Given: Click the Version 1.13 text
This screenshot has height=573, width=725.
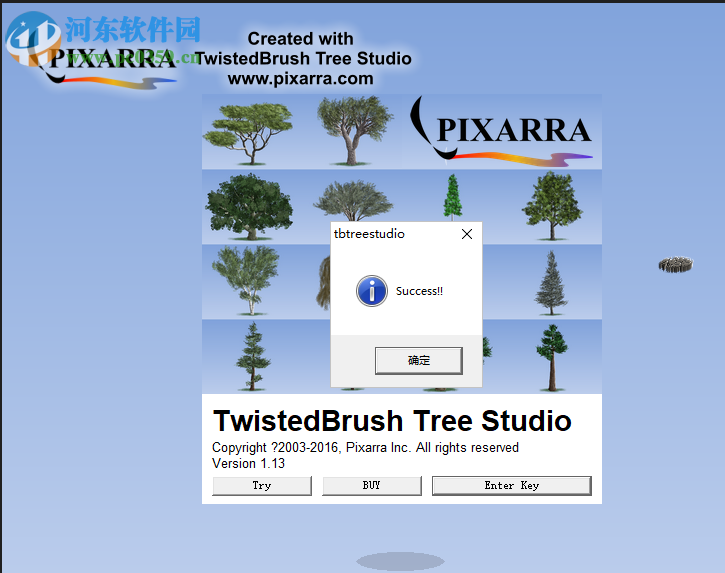Looking at the screenshot, I should pos(248,463).
